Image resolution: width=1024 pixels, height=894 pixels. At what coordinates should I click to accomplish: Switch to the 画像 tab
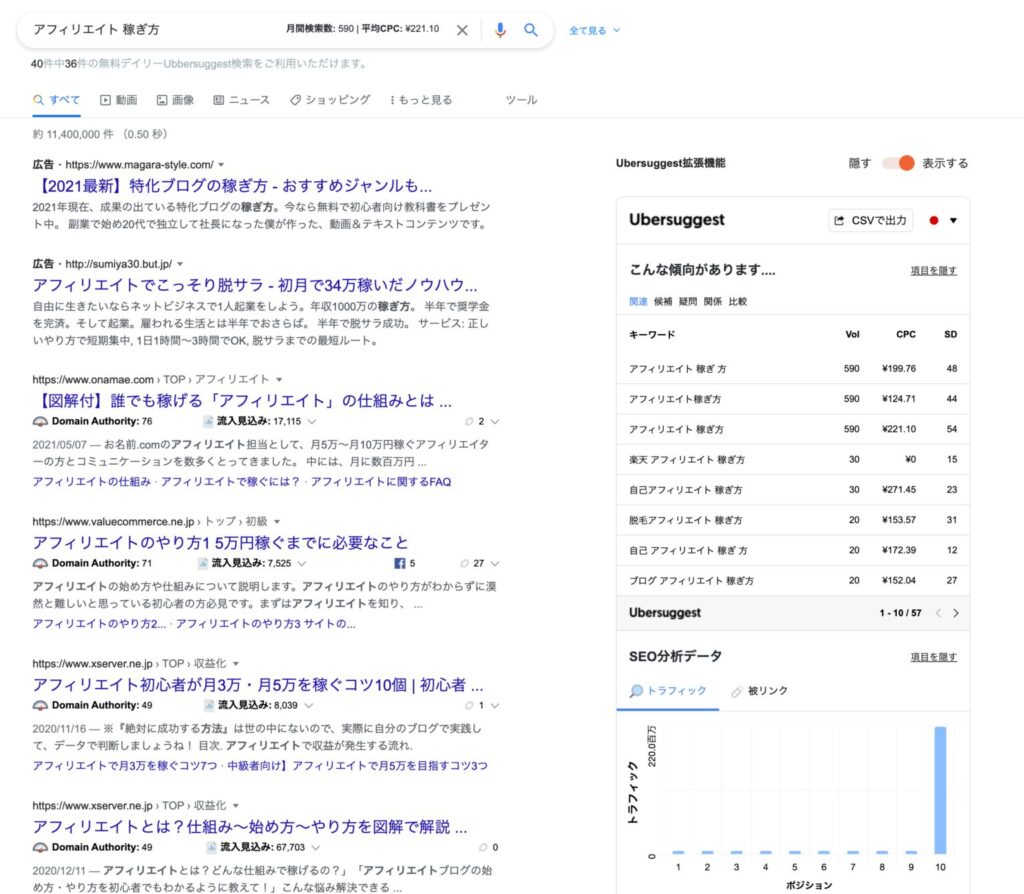pyautogui.click(x=175, y=100)
